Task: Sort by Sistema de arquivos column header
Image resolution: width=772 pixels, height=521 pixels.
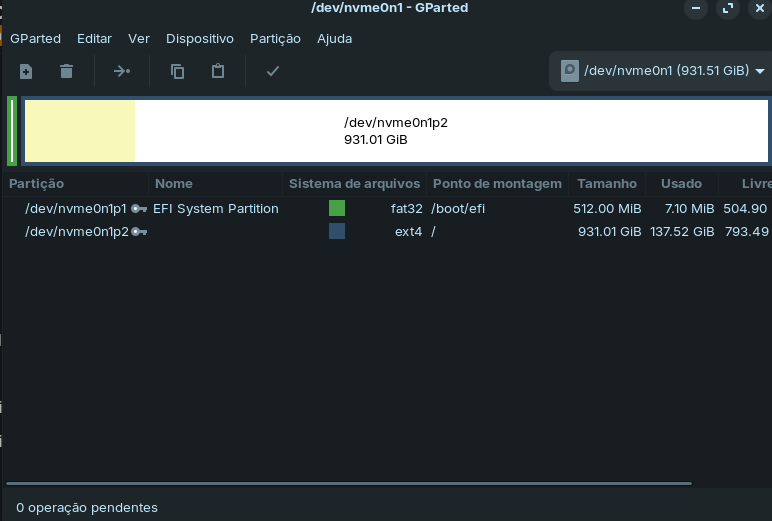Action: [x=354, y=184]
